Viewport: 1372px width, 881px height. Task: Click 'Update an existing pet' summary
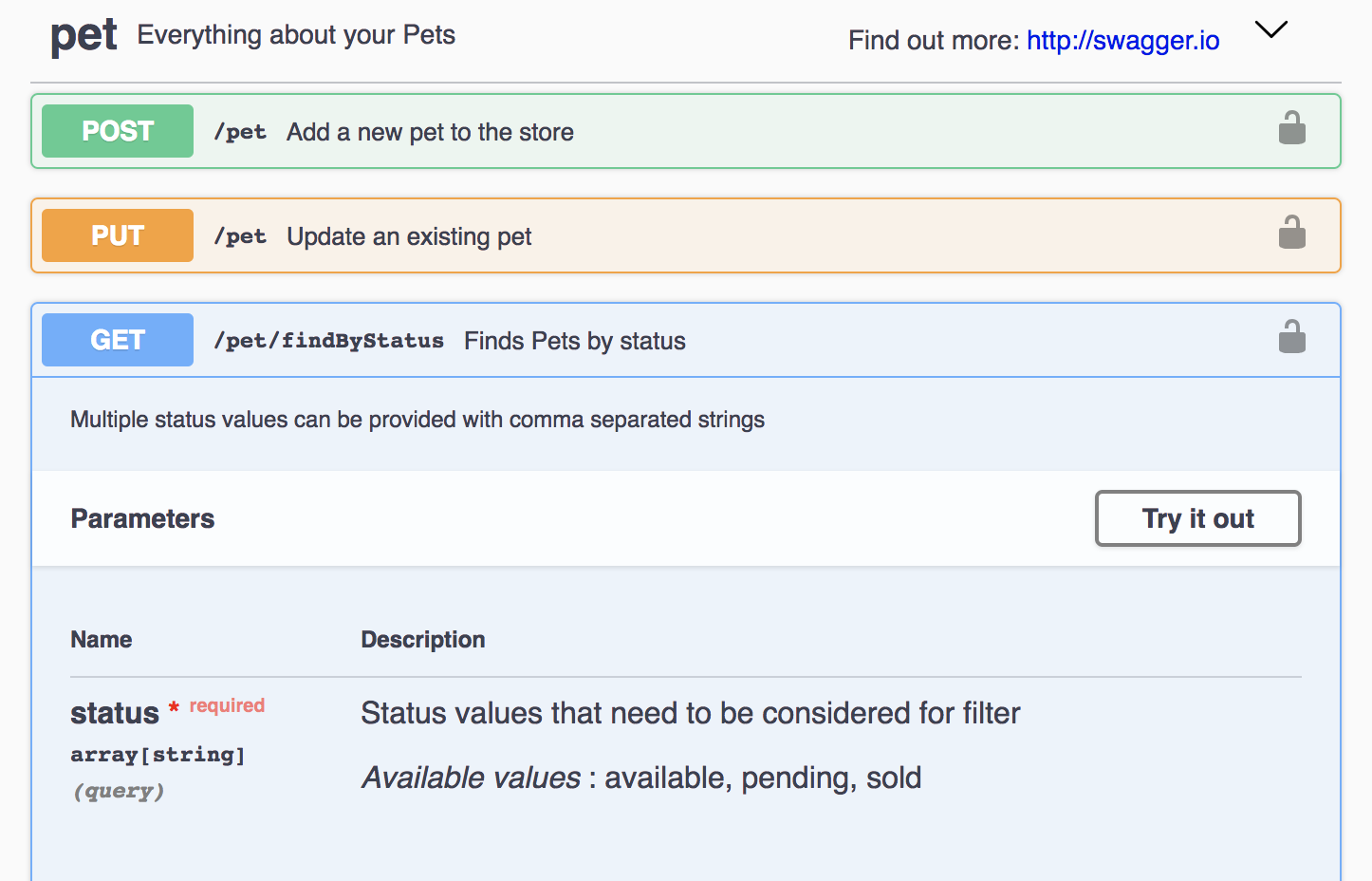(409, 236)
